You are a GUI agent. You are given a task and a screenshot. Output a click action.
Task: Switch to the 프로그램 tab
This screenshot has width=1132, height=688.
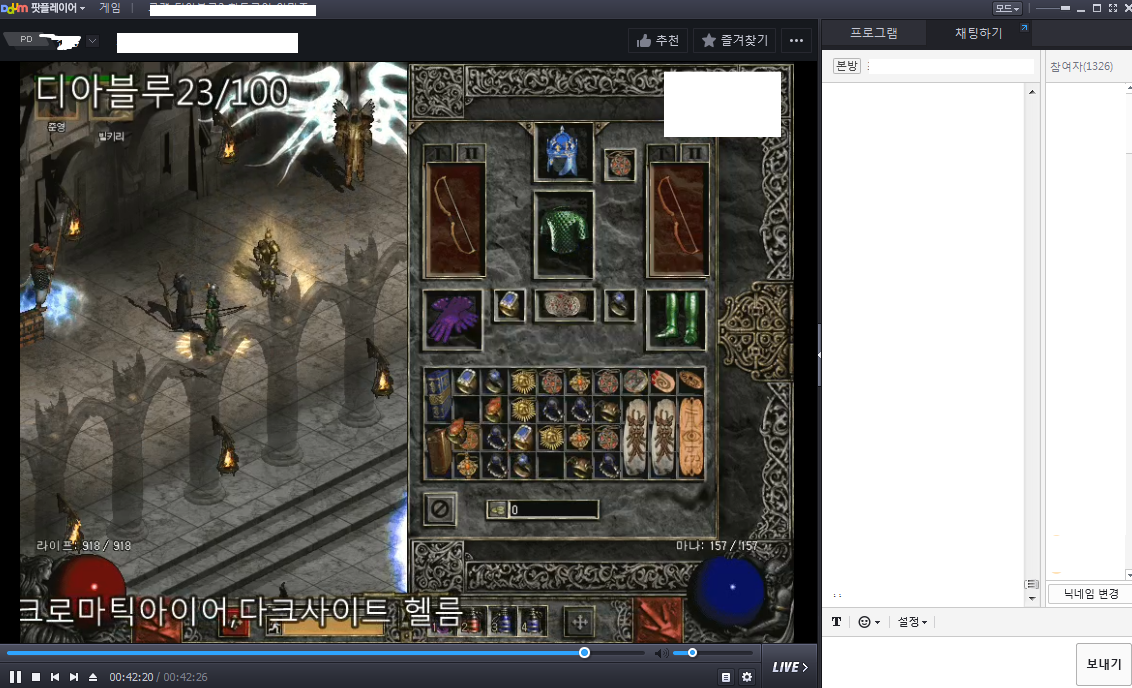click(874, 33)
